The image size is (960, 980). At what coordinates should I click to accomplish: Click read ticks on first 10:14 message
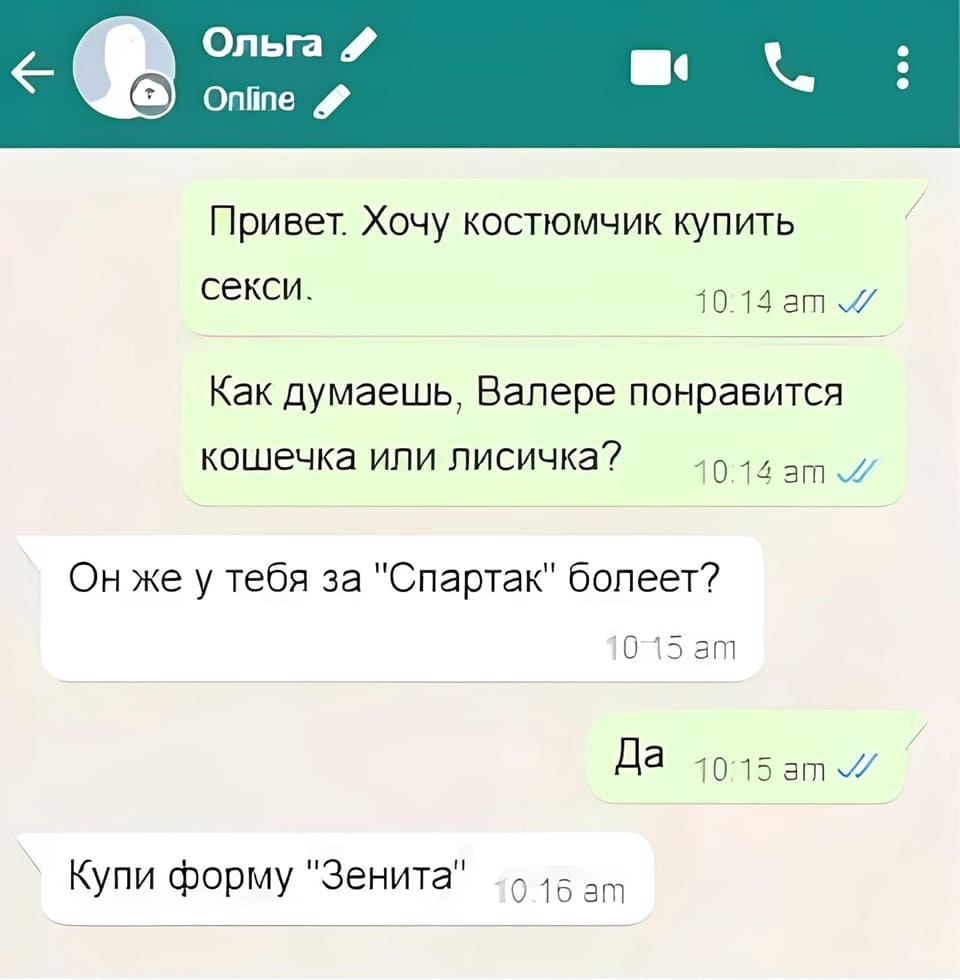858,301
